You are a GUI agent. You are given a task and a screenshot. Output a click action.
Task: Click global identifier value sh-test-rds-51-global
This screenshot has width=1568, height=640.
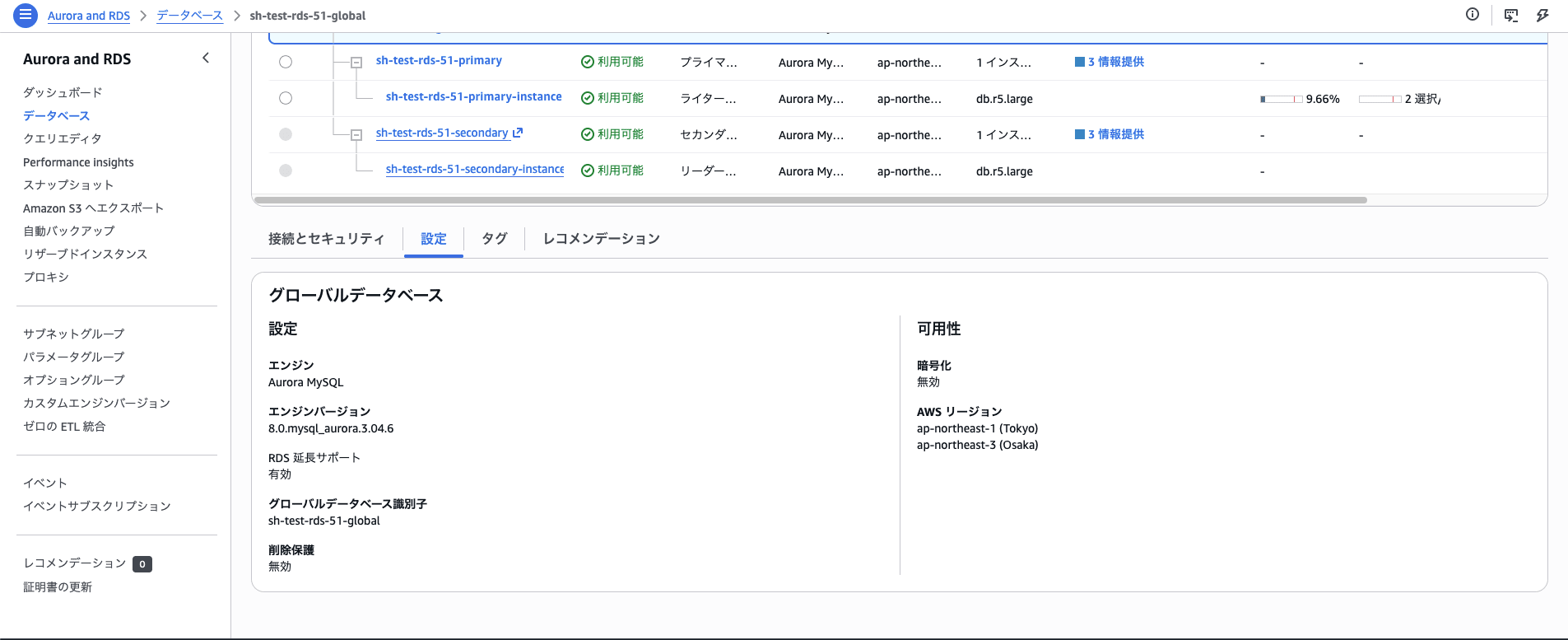coord(324,521)
